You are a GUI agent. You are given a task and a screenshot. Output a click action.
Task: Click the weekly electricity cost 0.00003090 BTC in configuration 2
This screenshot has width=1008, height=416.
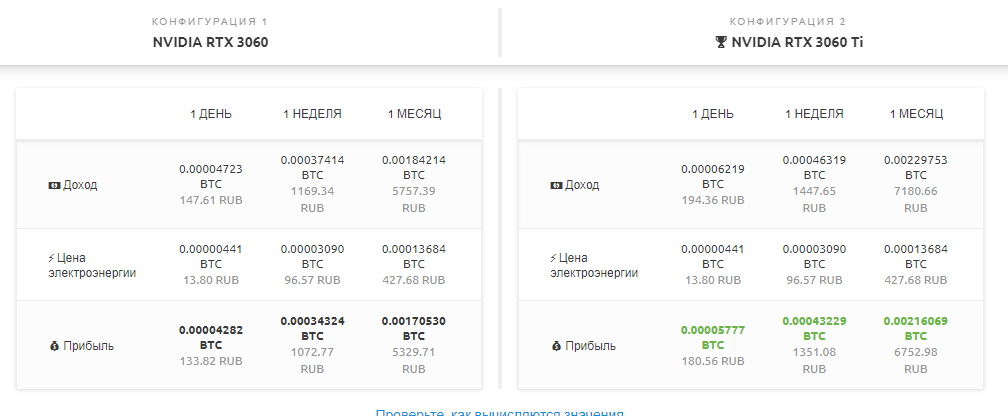coord(814,257)
